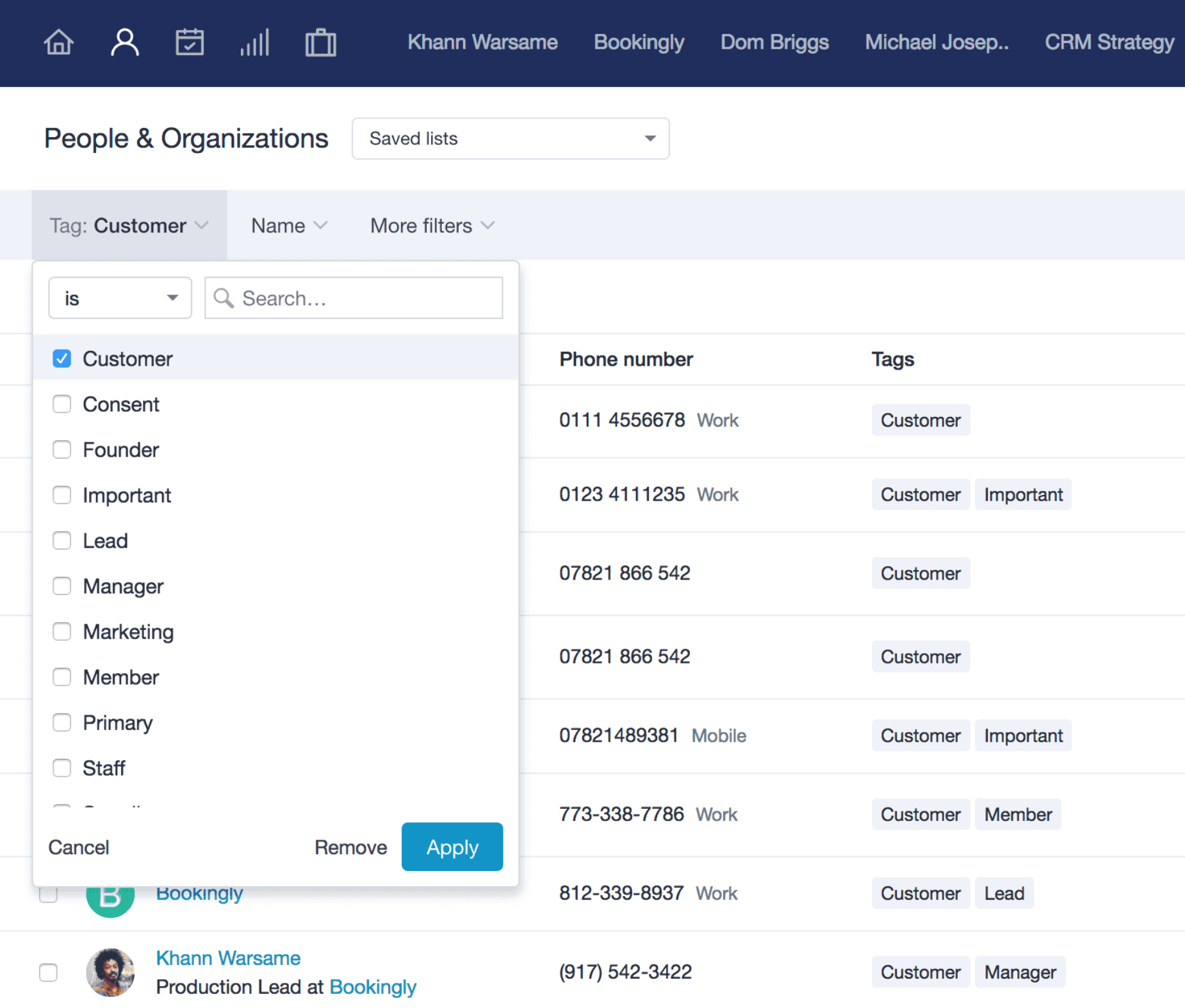Click the Lead tag on Bookingly's row
1185x1008 pixels.
tap(1004, 893)
